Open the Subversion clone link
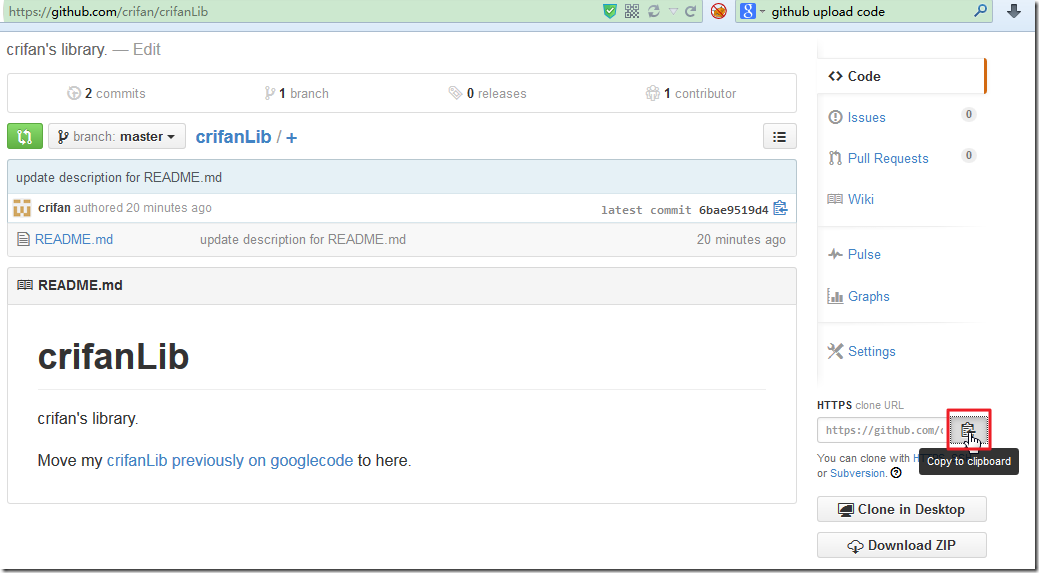 pos(857,473)
